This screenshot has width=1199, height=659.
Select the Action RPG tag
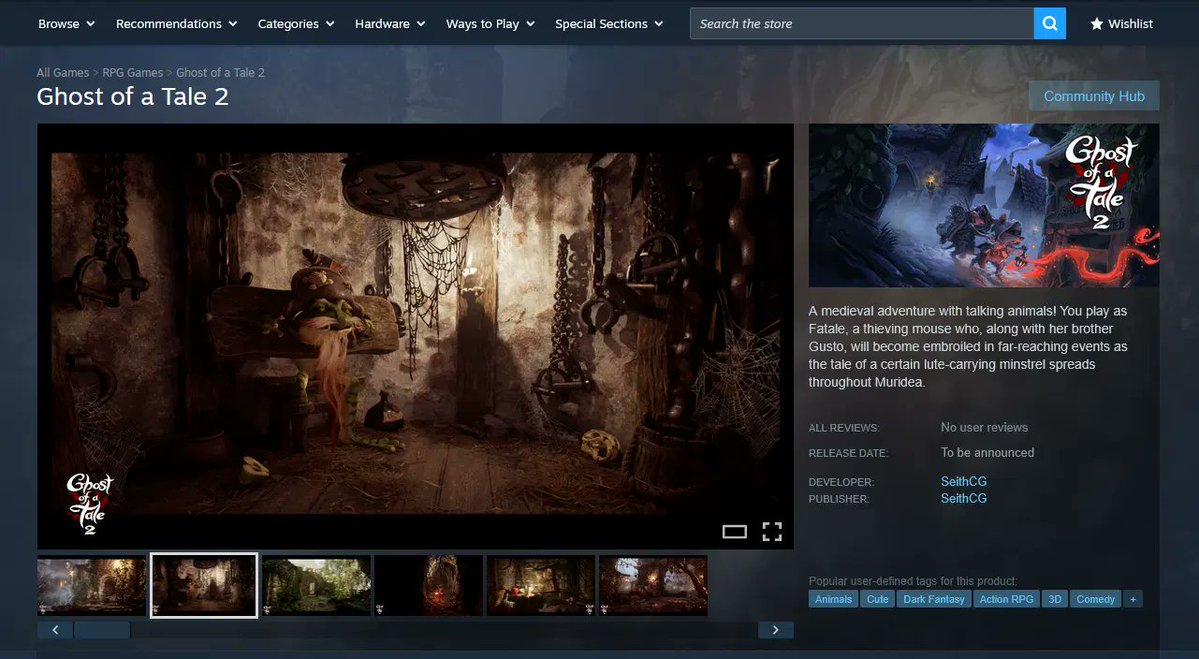click(x=1006, y=599)
